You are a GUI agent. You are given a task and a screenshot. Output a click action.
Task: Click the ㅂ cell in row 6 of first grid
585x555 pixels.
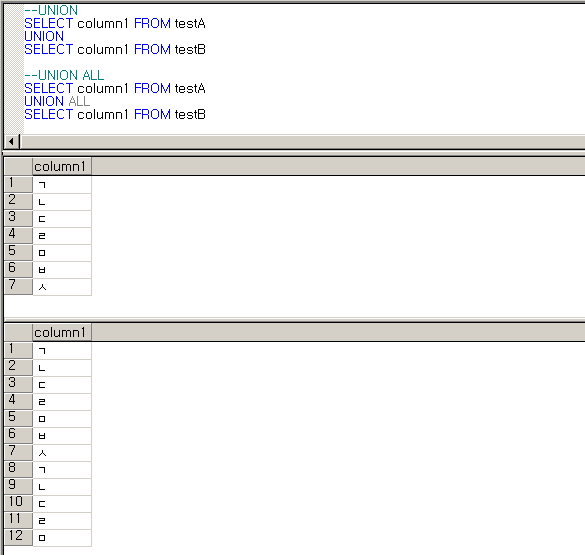click(62, 270)
